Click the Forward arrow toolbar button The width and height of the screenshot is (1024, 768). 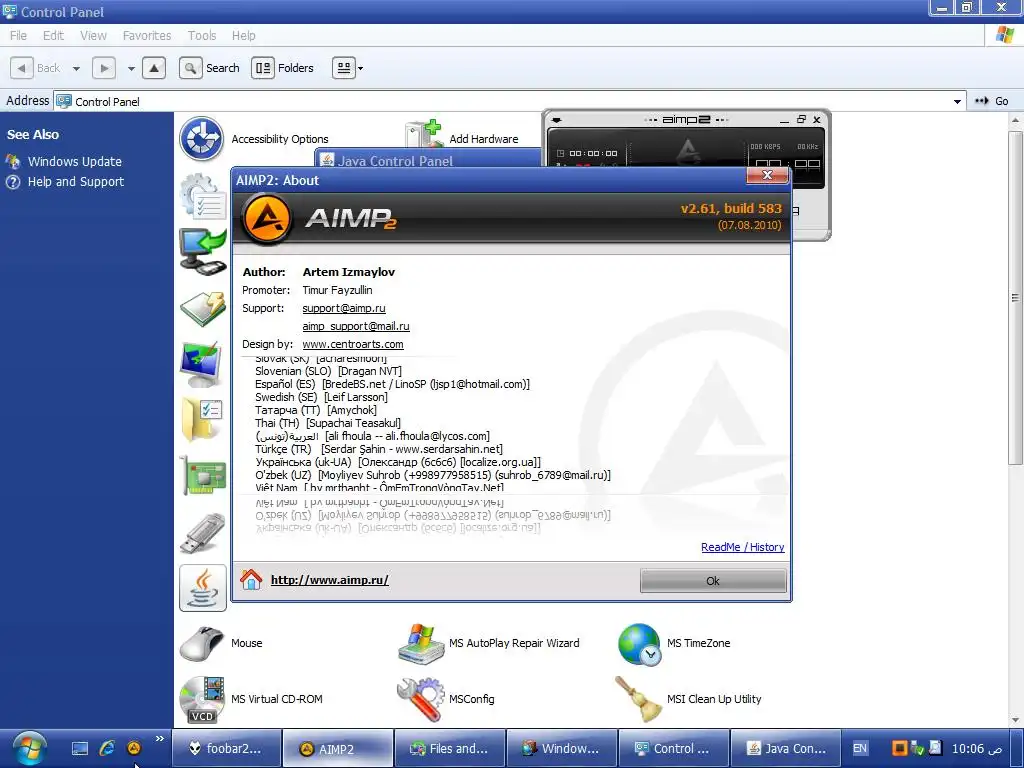click(104, 68)
